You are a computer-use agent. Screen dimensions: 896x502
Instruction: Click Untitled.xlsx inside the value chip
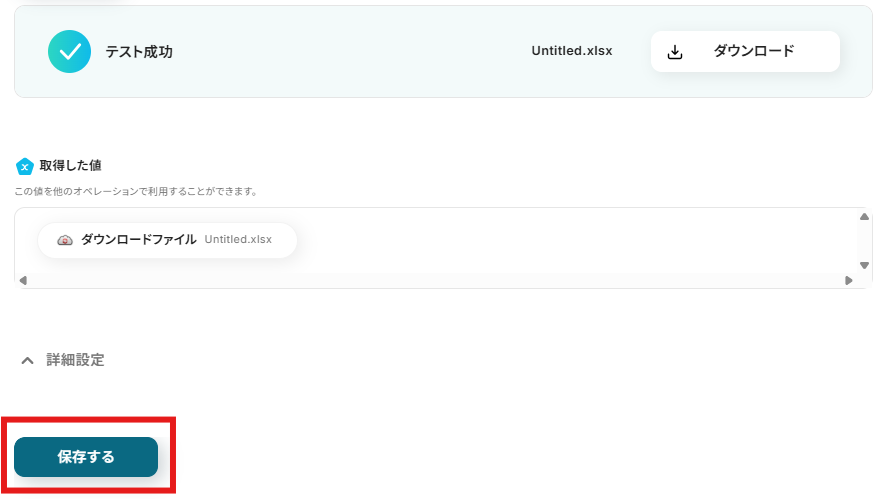coord(237,240)
